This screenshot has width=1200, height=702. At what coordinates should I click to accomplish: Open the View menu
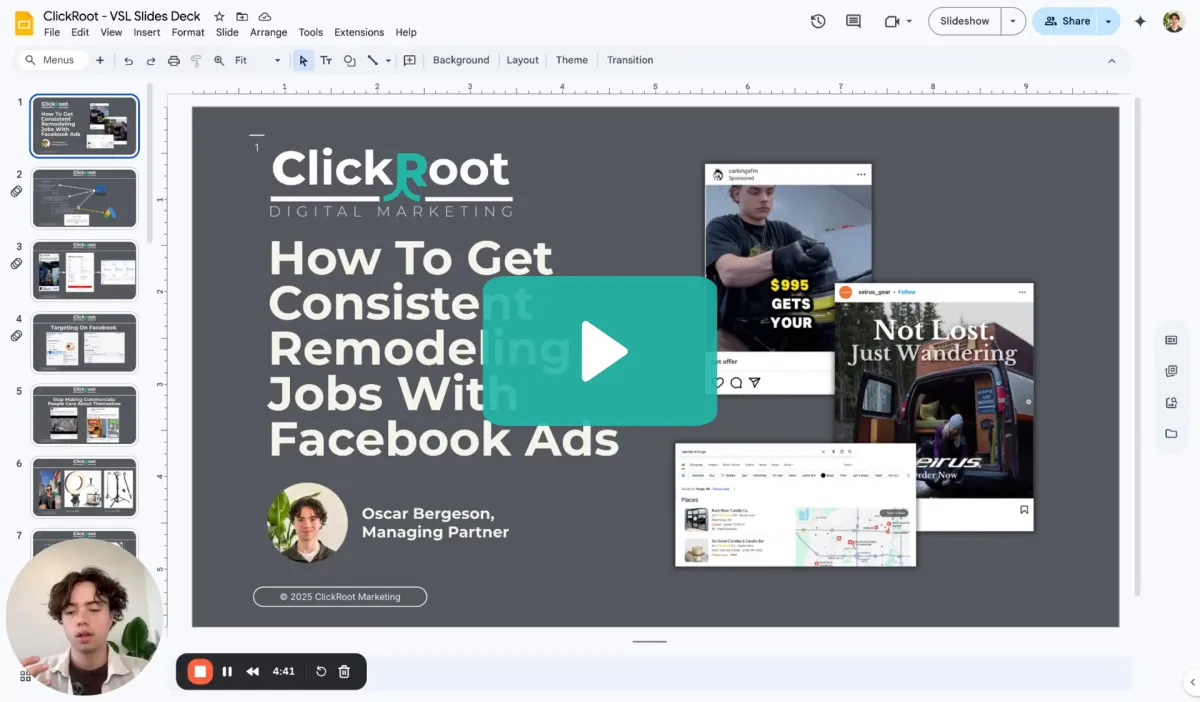point(111,32)
